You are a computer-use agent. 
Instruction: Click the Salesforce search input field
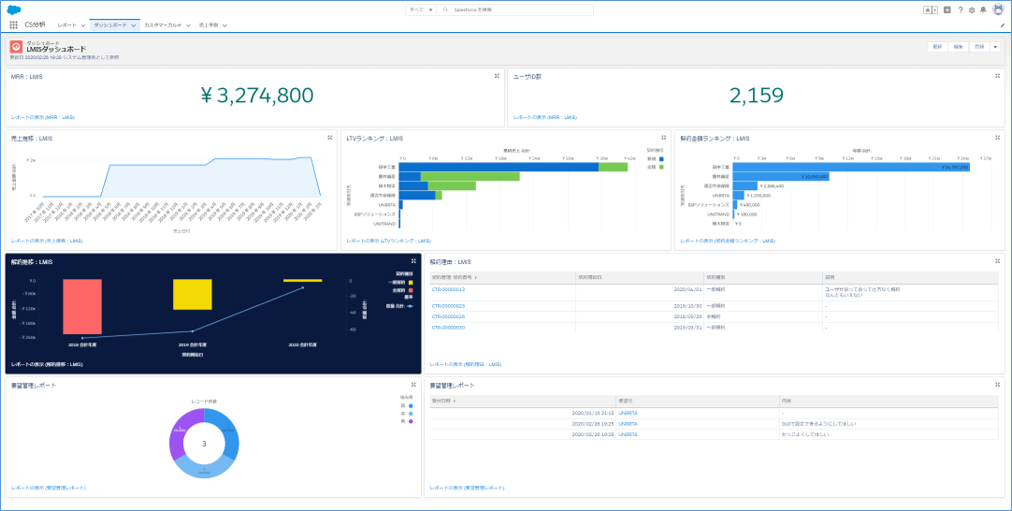(520, 10)
